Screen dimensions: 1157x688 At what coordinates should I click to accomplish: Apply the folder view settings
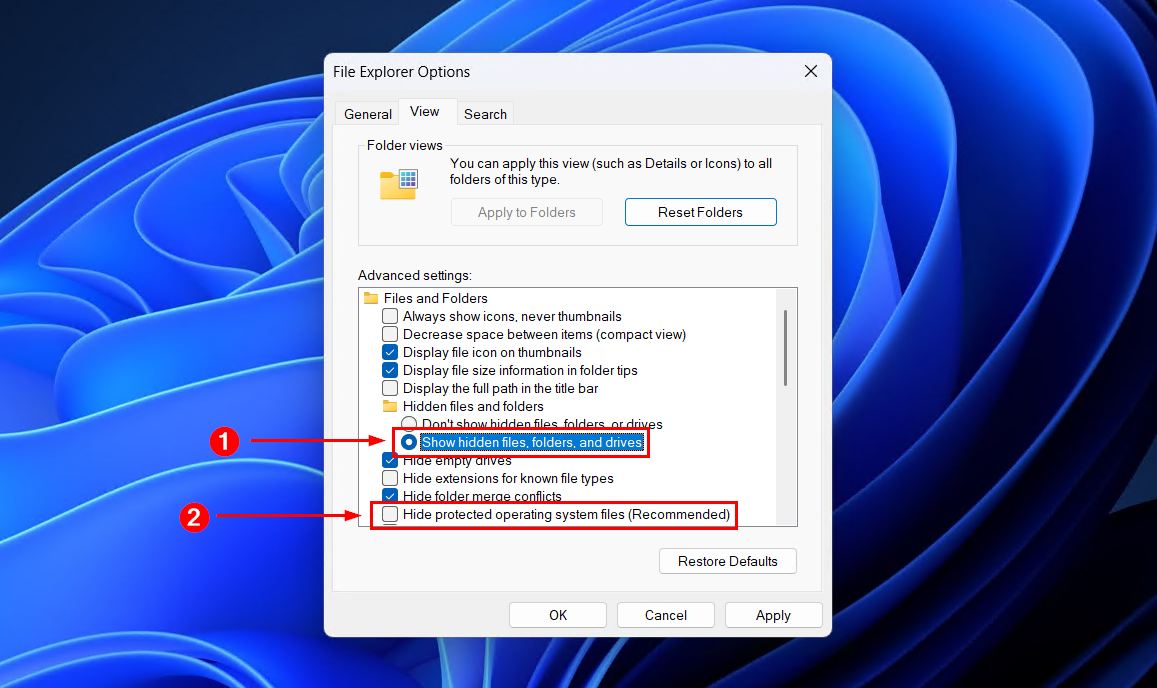(773, 614)
